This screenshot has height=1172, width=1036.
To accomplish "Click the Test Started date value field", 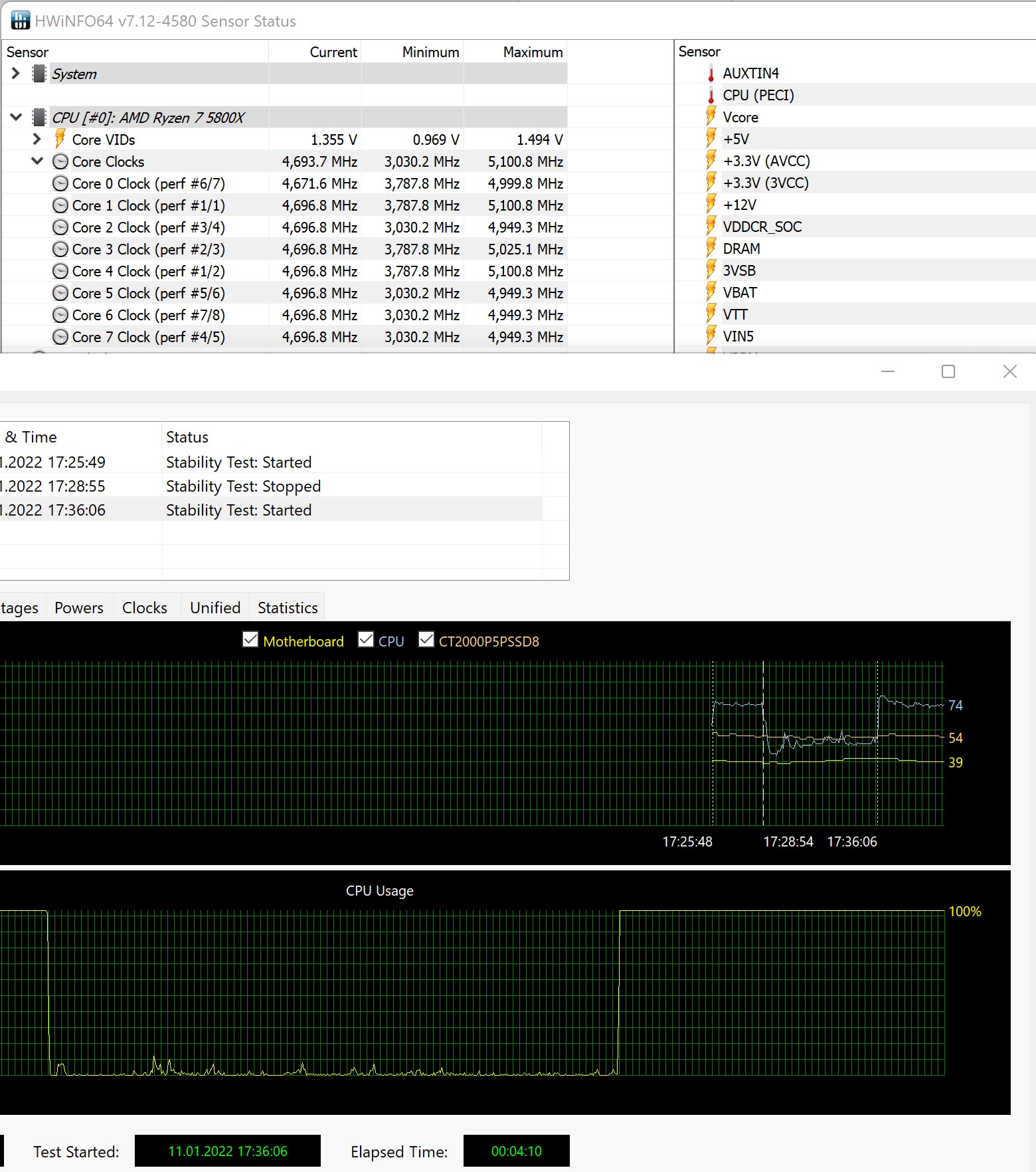I will (x=228, y=1151).
